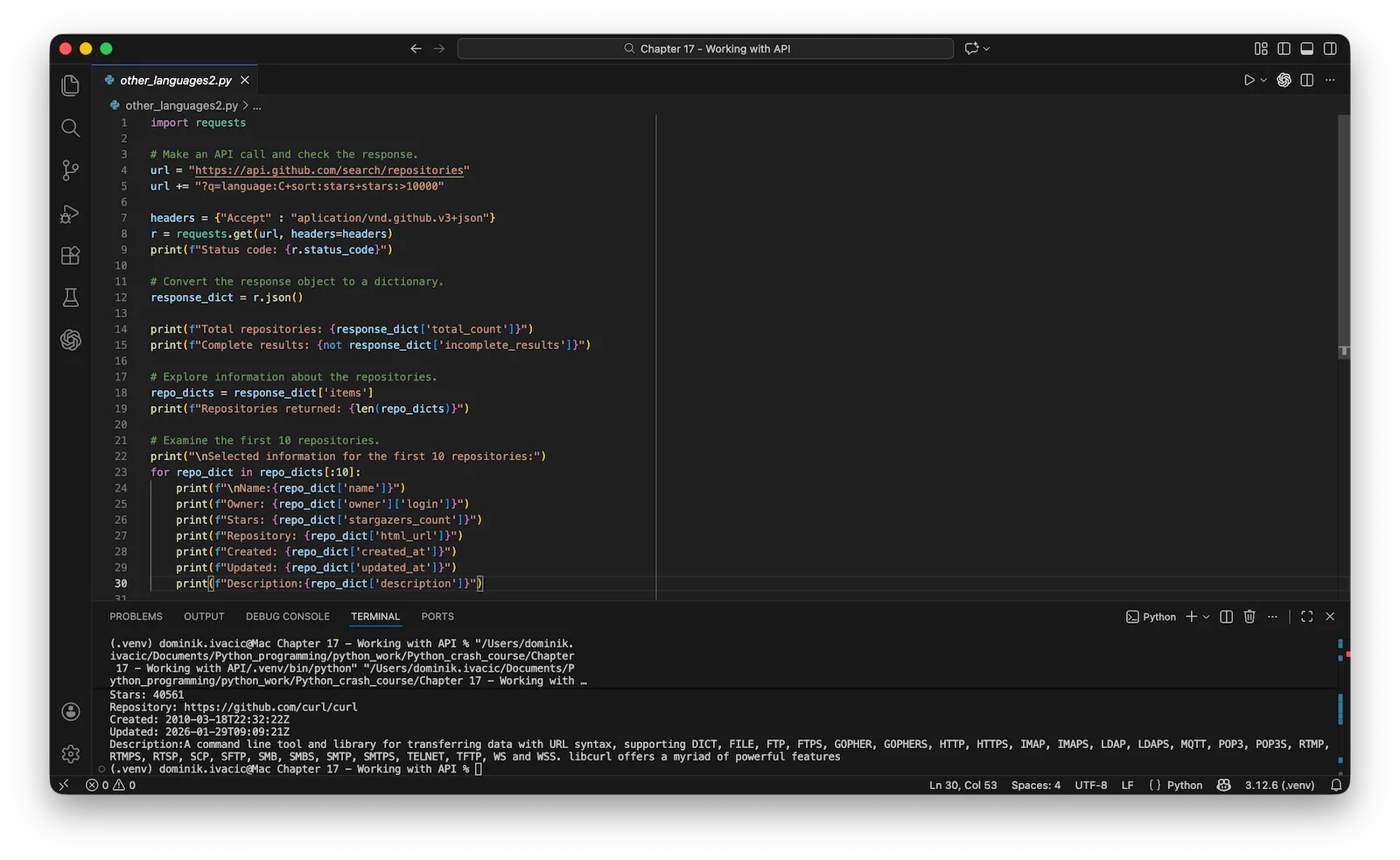
Task: Open the Customize Layout button
Action: point(1261,49)
